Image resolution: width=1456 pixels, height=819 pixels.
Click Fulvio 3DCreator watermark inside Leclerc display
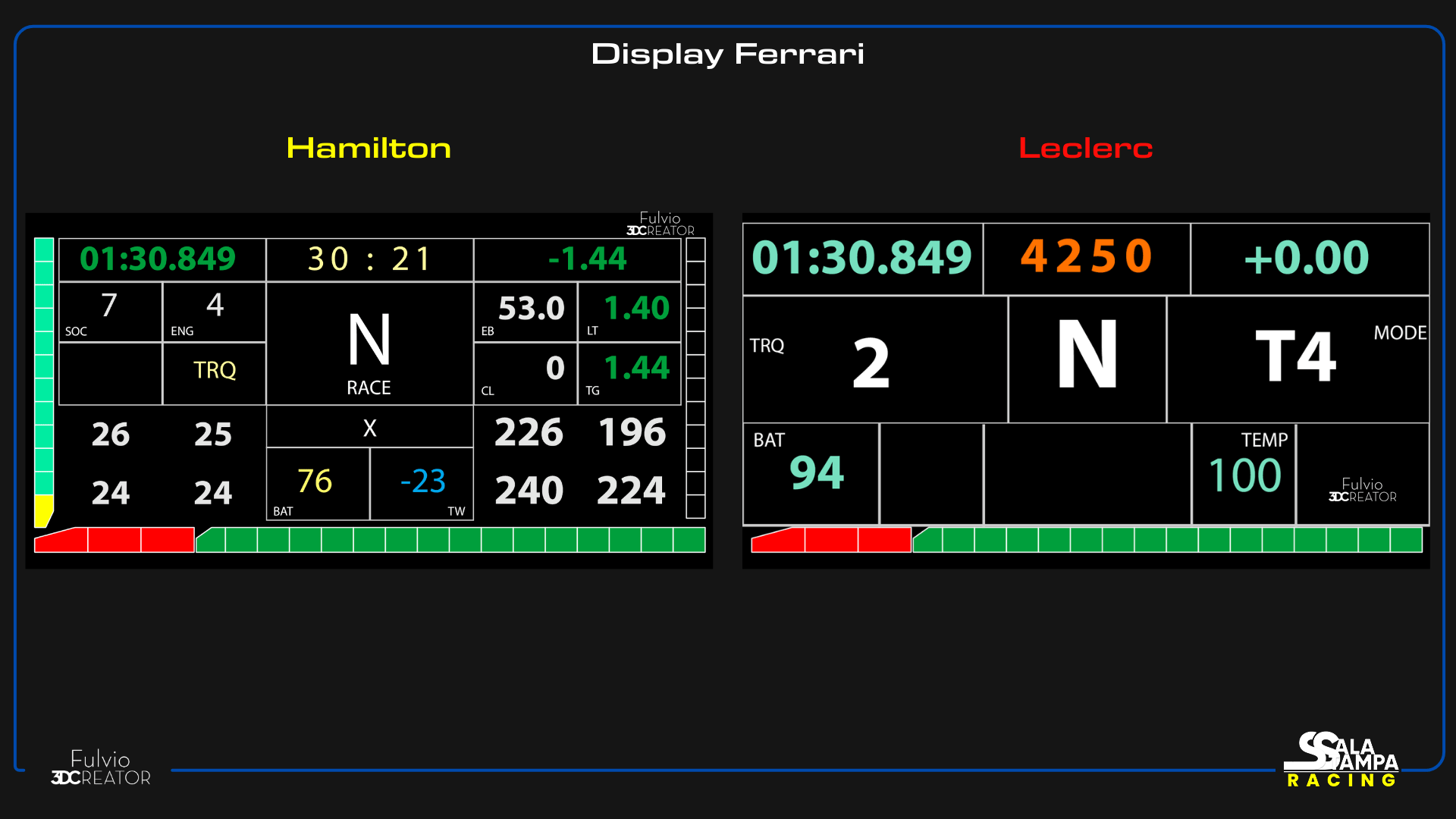(1362, 490)
